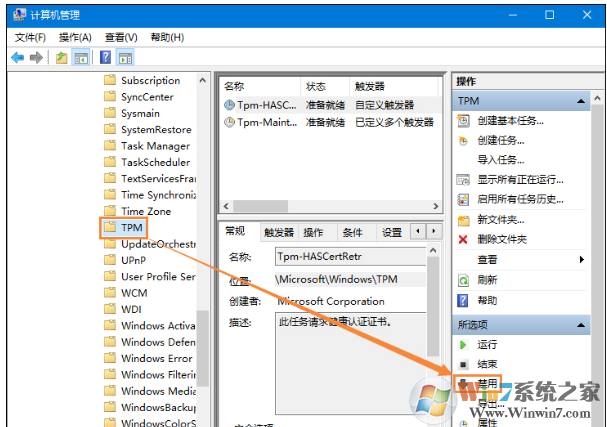Click the task list horizontal scrollbar thumb
This screenshot has width=607, height=427.
260,206
